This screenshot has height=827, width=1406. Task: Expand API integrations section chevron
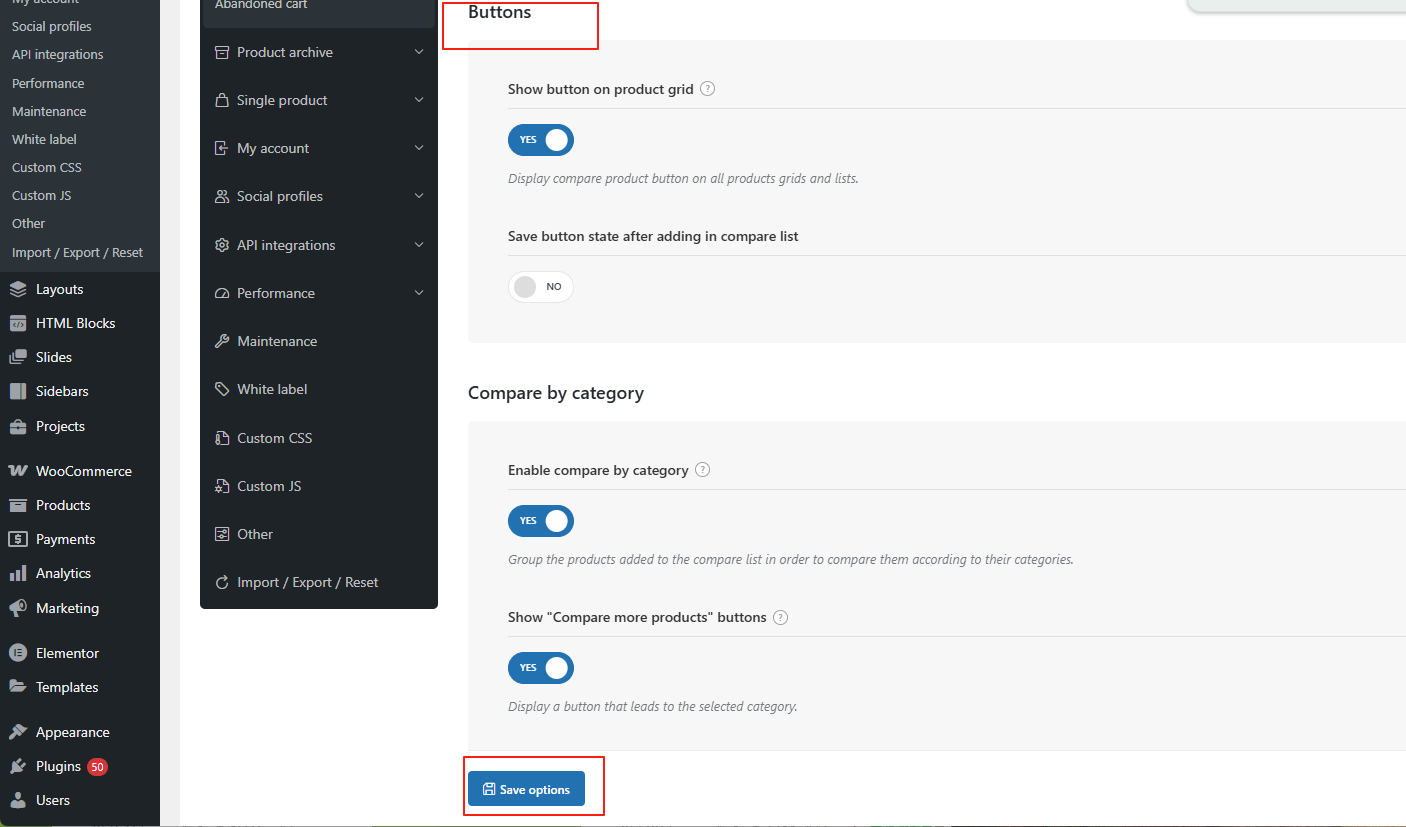(x=419, y=245)
